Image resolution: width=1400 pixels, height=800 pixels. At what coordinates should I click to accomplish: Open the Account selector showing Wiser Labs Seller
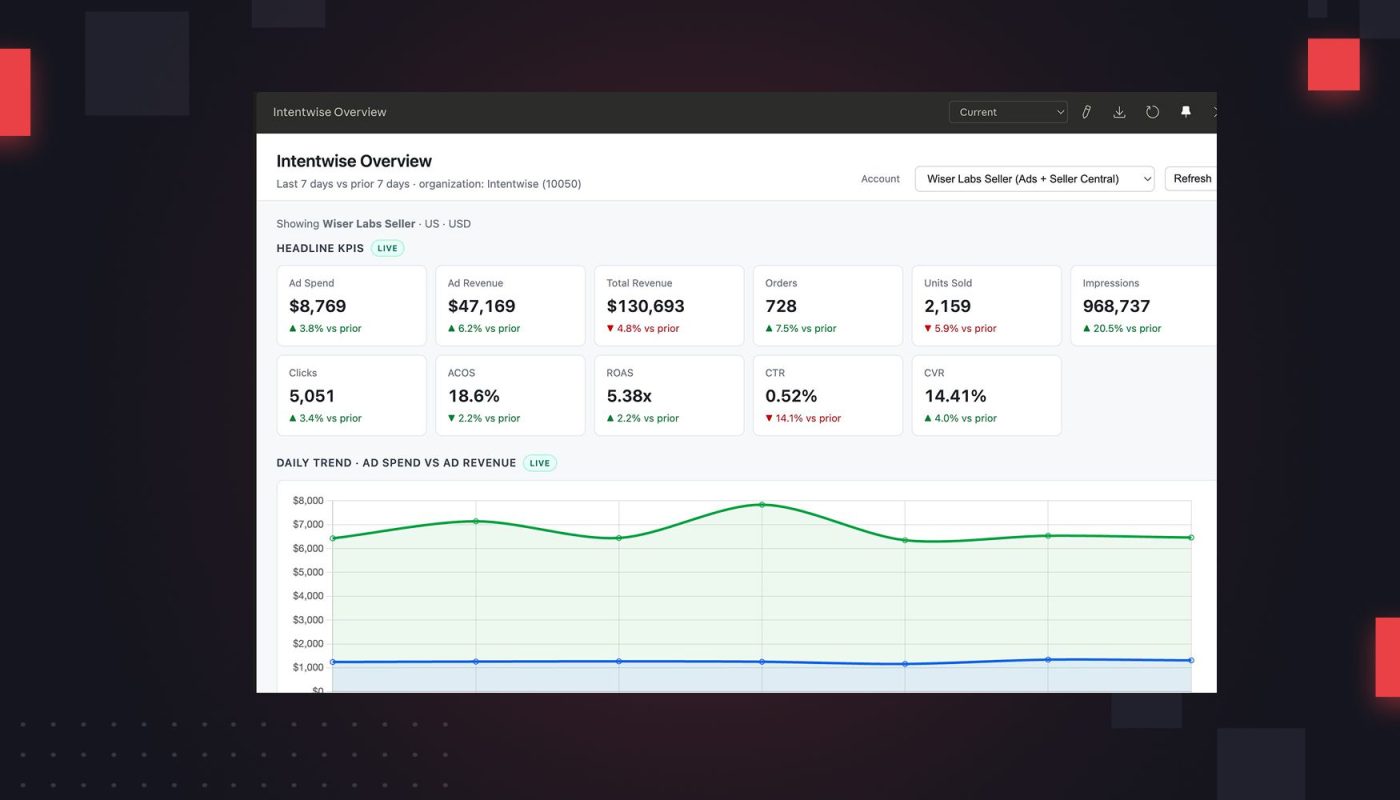point(1034,178)
